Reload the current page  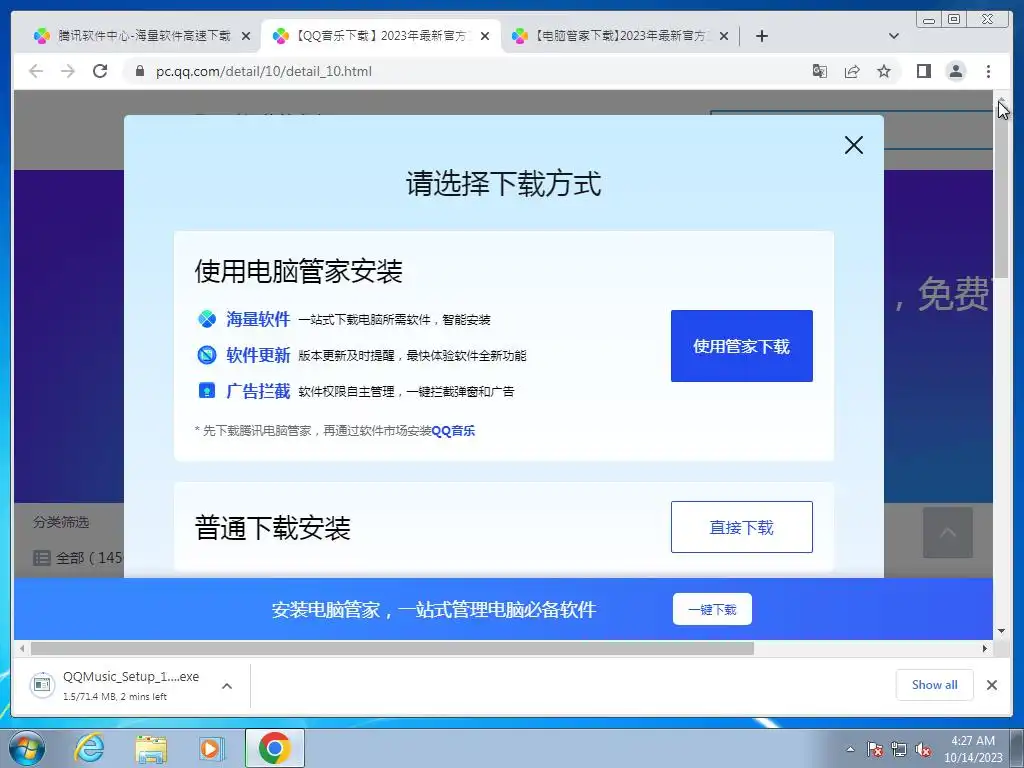coord(100,71)
